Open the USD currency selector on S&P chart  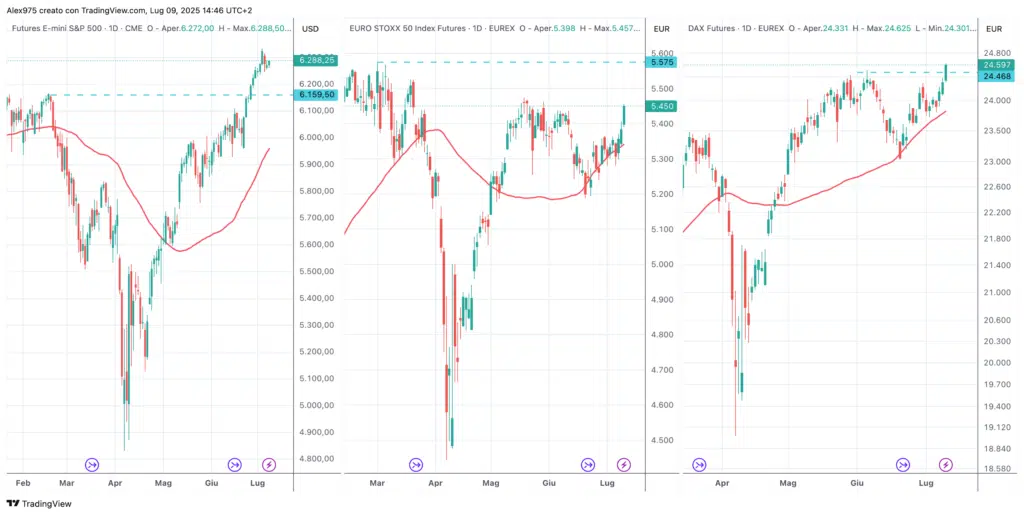pyautogui.click(x=310, y=28)
